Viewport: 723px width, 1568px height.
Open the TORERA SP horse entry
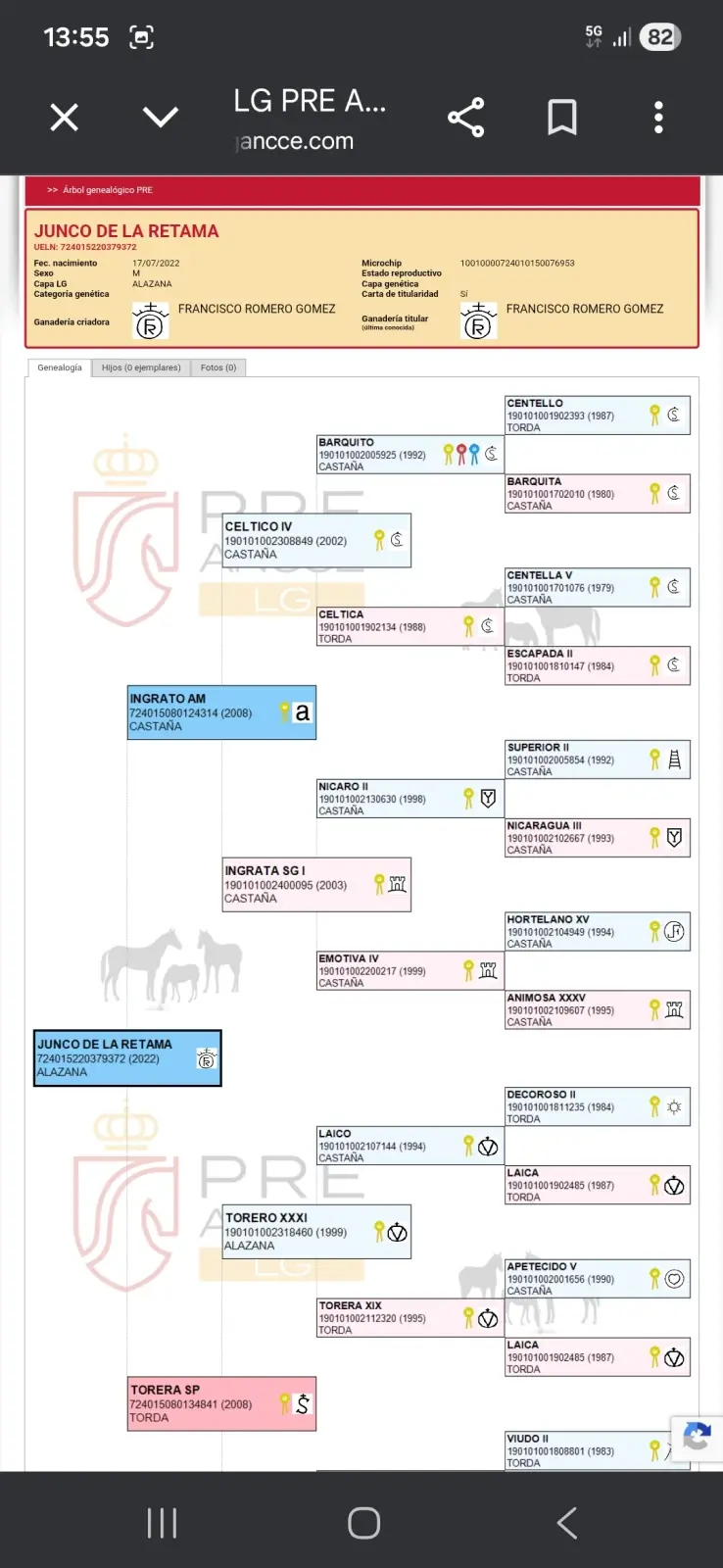click(221, 1403)
